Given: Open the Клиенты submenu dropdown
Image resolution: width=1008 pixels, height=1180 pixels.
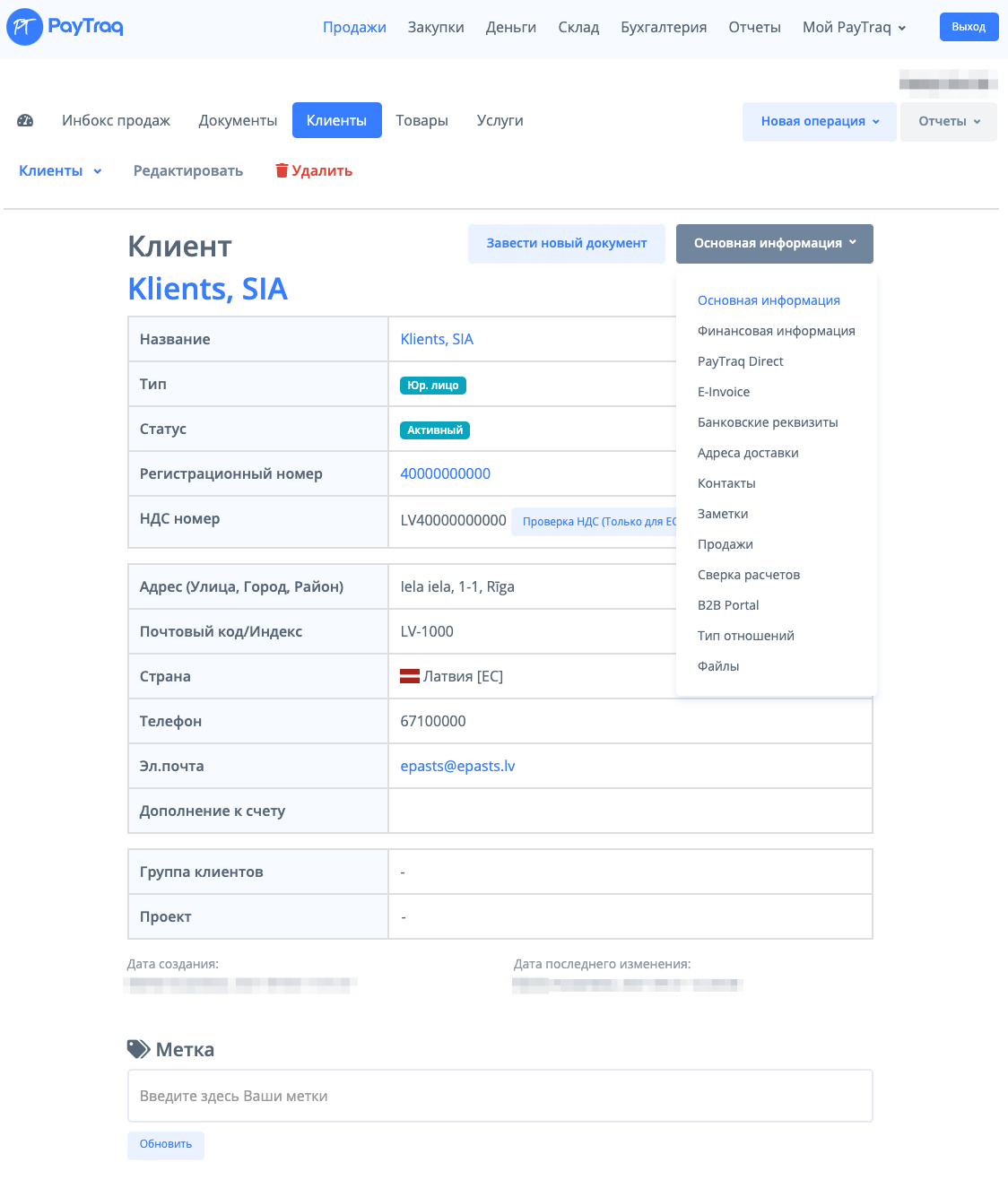Looking at the screenshot, I should (60, 170).
